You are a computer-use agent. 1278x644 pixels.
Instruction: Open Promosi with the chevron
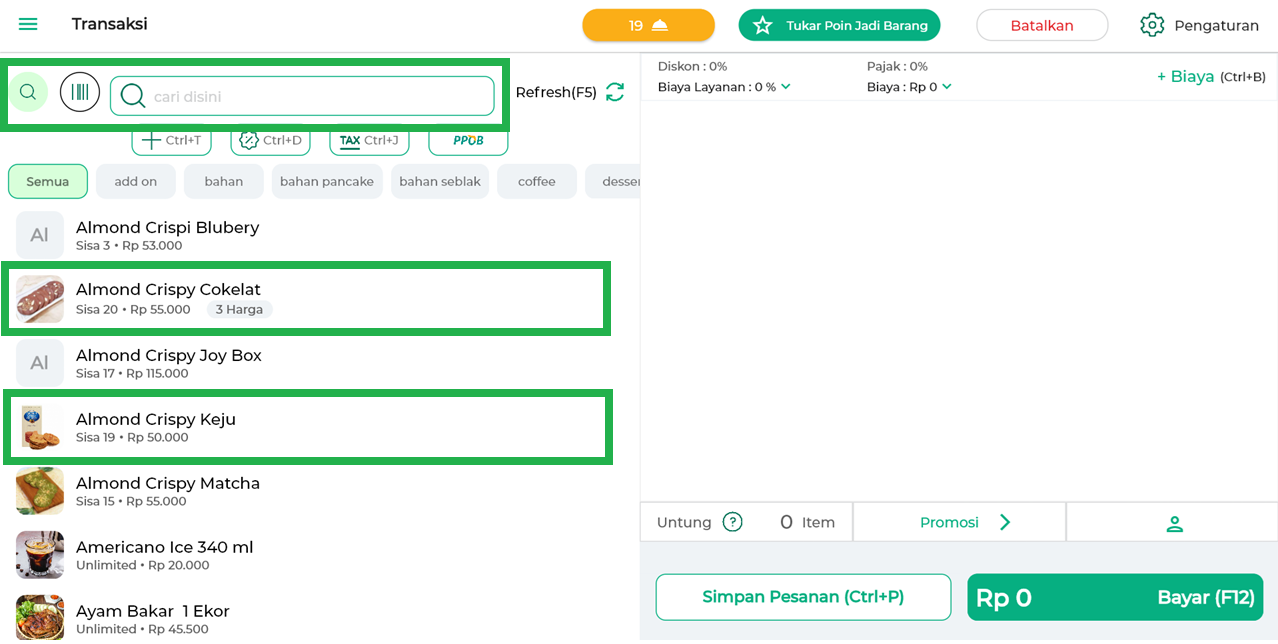tap(1005, 522)
